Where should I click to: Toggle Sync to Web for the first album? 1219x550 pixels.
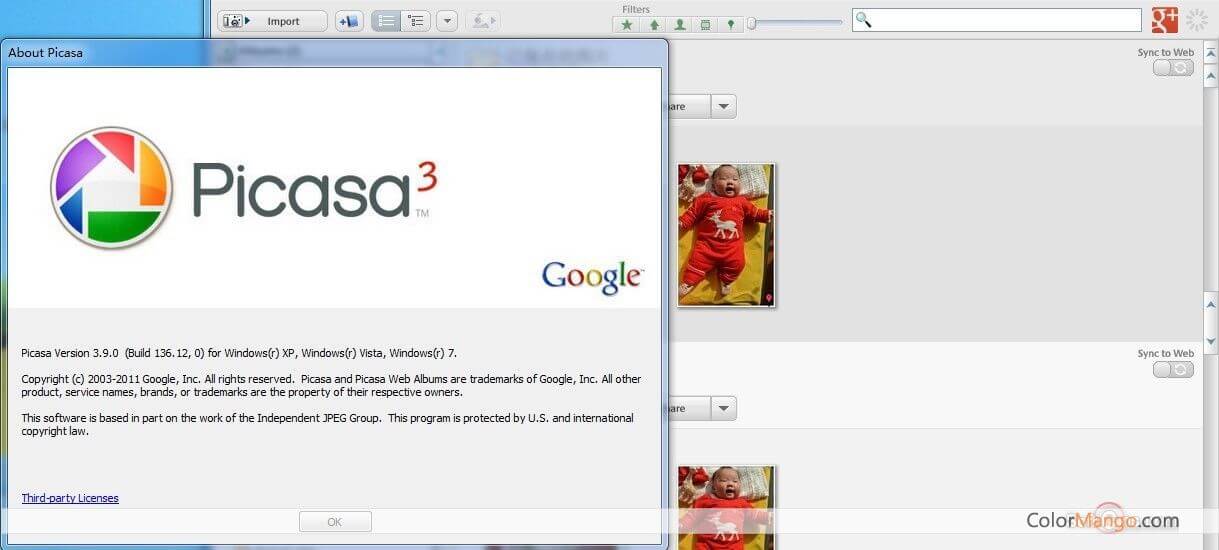pyautogui.click(x=1173, y=68)
